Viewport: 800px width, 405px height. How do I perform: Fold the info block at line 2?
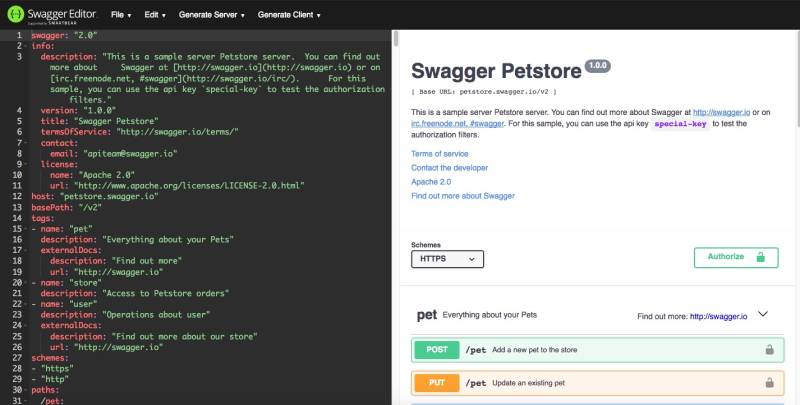27,45
